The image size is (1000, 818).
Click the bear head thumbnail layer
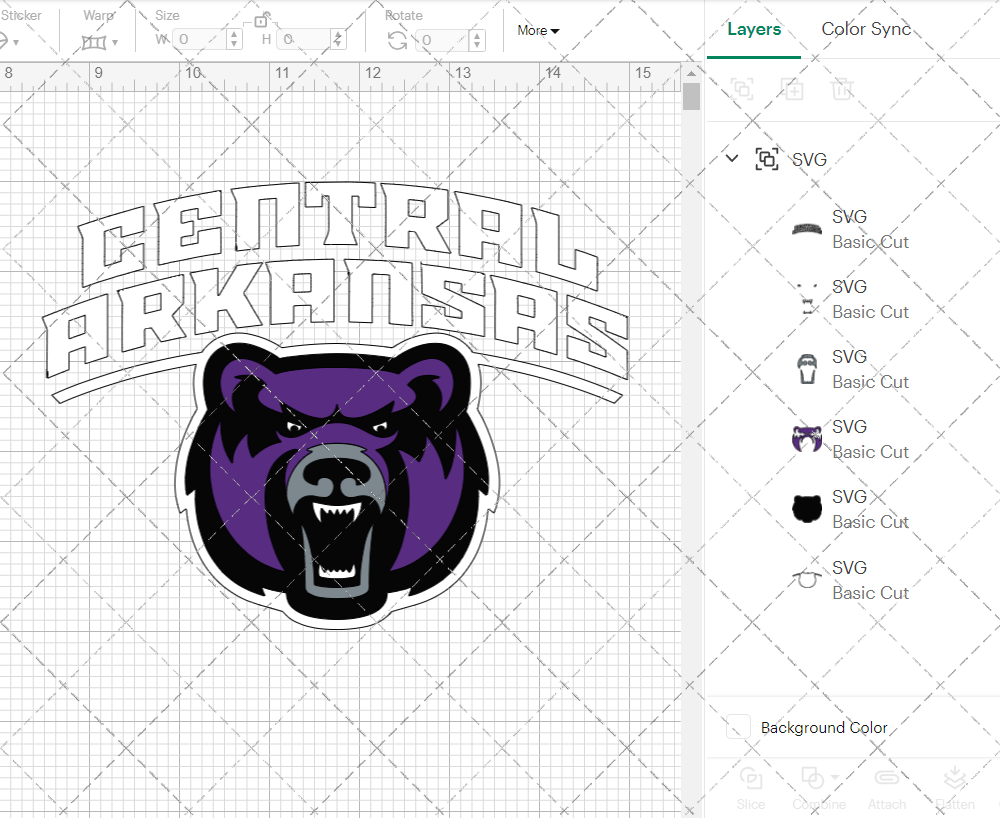(x=806, y=508)
